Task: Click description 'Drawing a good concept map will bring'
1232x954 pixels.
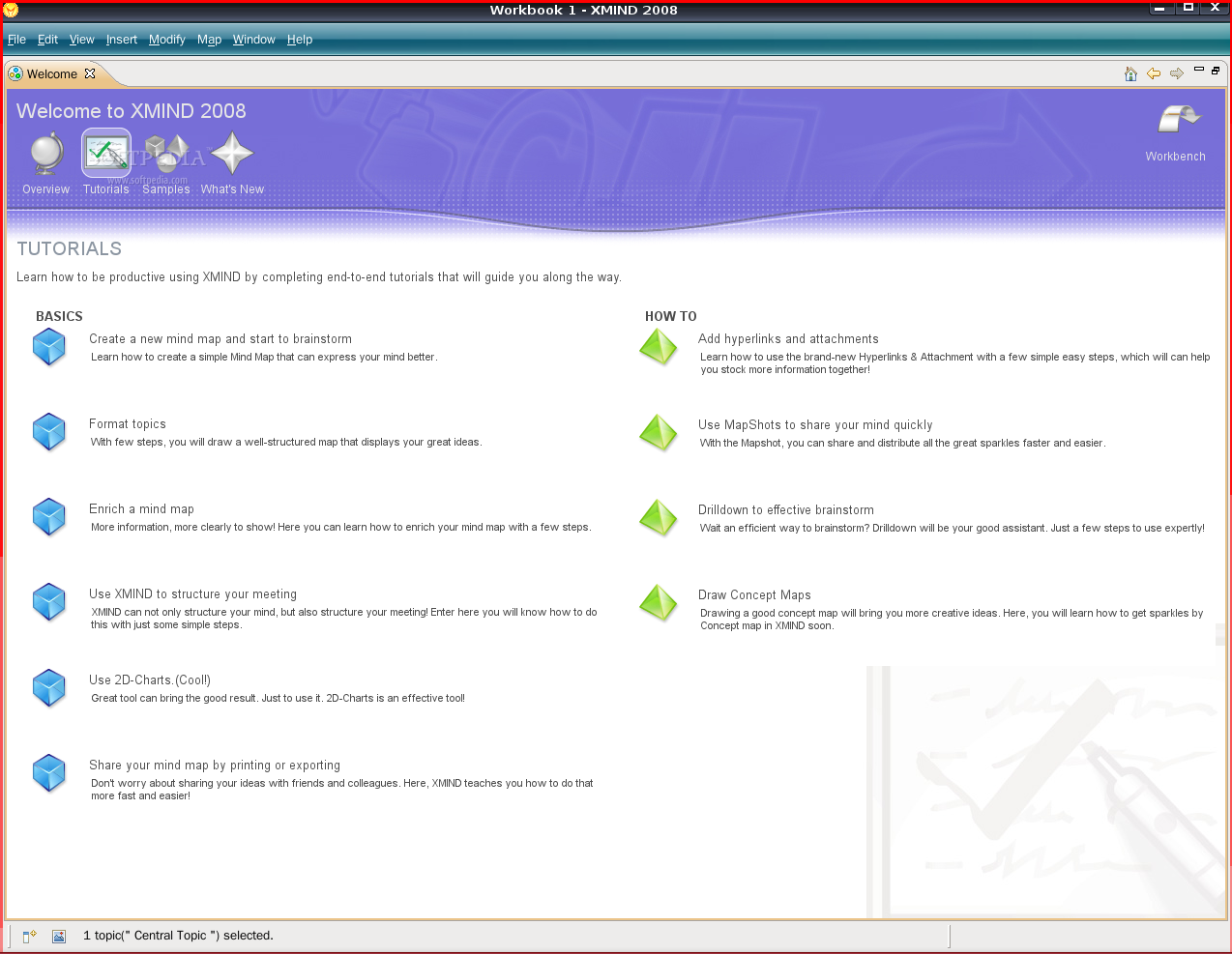Action: (x=952, y=619)
